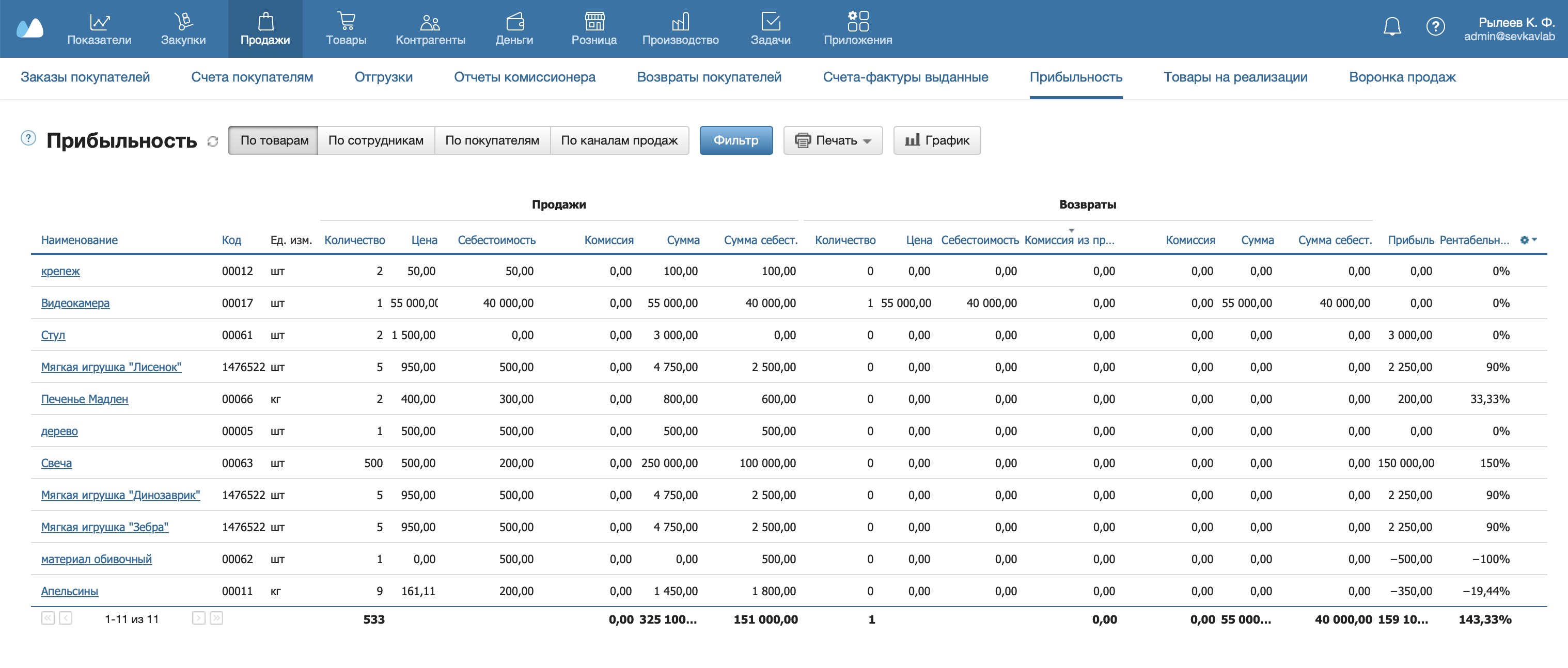
Task: Open материал обивочный link
Action: 96,559
